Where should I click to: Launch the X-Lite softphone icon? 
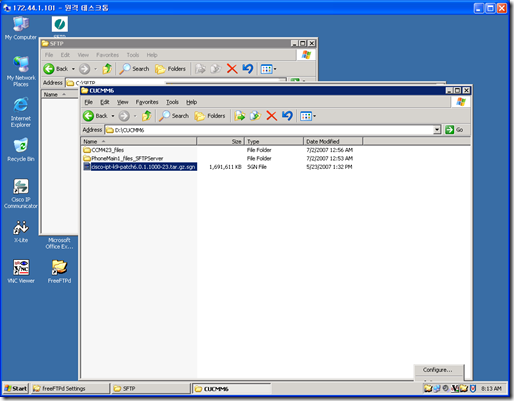(21, 231)
